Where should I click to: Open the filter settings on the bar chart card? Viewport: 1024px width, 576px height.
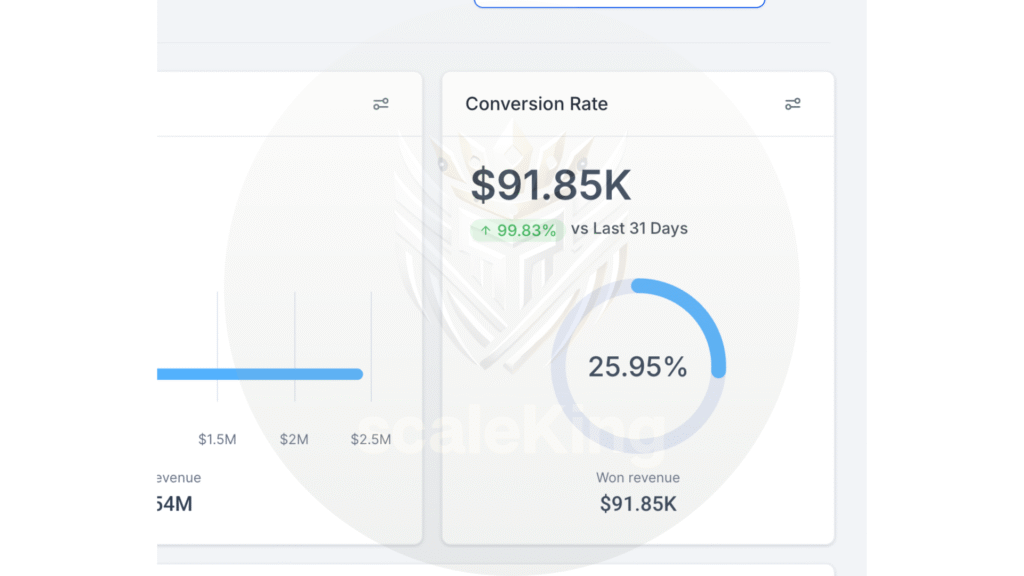click(381, 104)
